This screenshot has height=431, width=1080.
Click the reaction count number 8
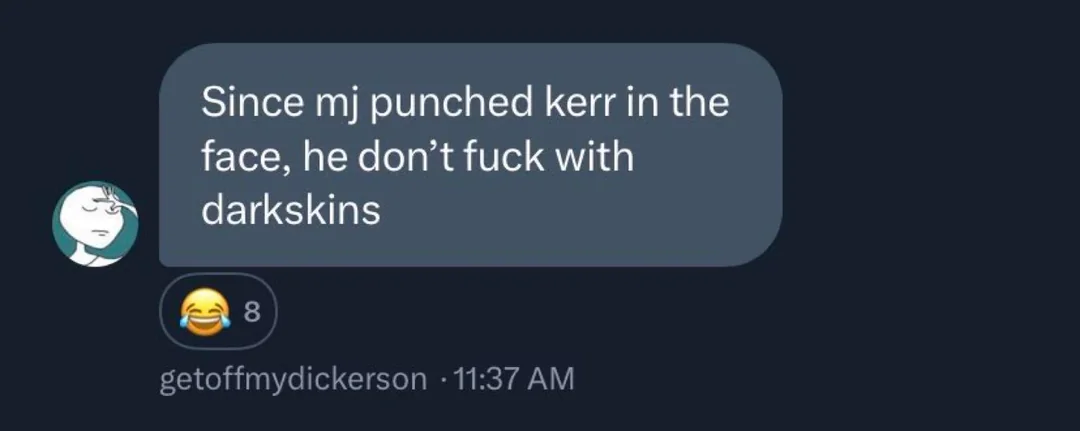[x=252, y=313]
